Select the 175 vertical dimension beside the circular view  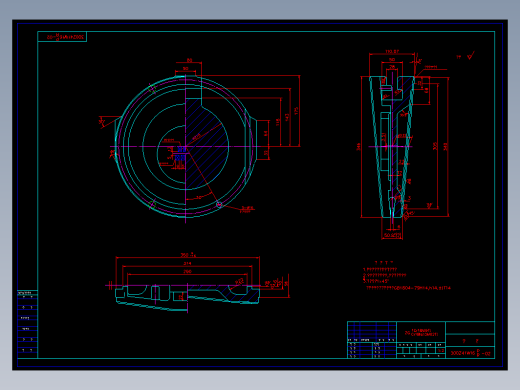pyautogui.click(x=296, y=111)
